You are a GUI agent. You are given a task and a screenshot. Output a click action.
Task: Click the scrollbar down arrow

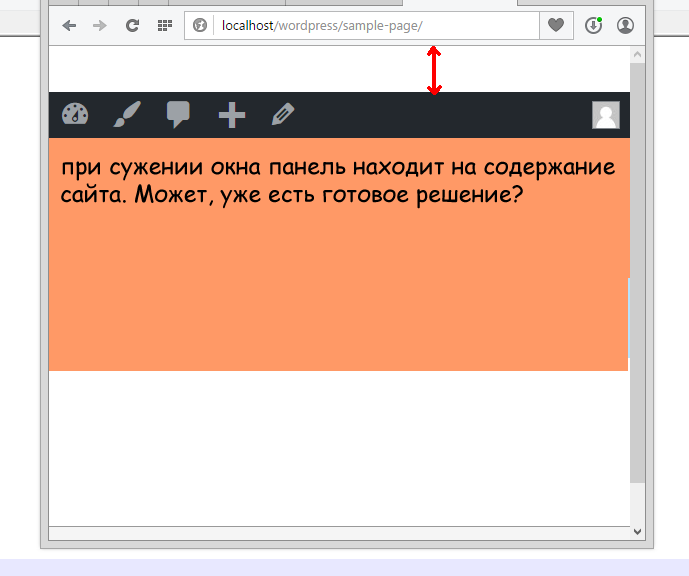pyautogui.click(x=638, y=532)
